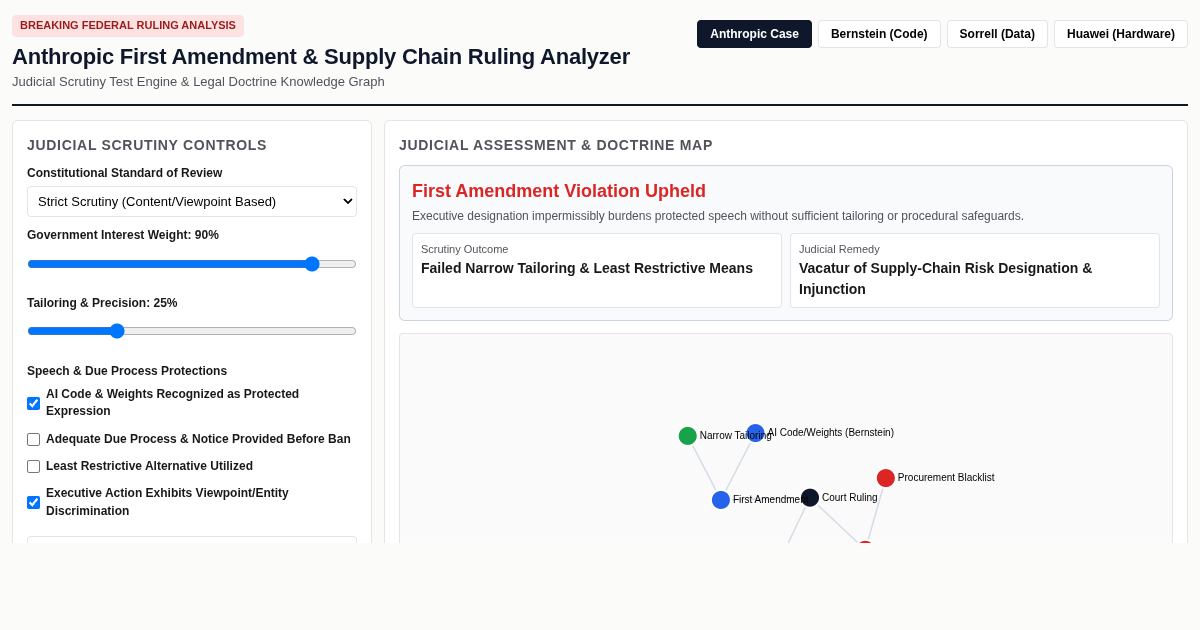1200x630 pixels.
Task: Click the Tailoring & Precision: 25% label
Action: point(102,303)
